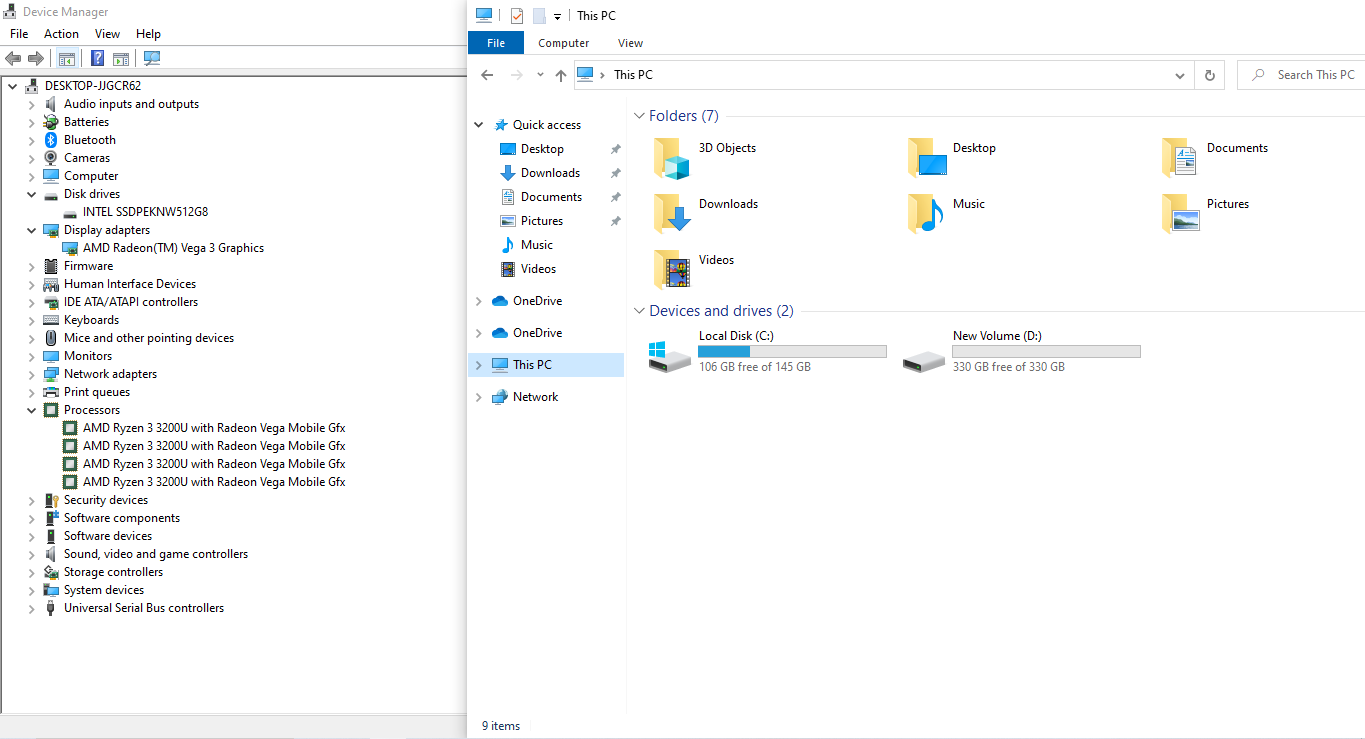The width and height of the screenshot is (1365, 739).
Task: Open the Action menu in Device Manager
Action: pyautogui.click(x=61, y=34)
